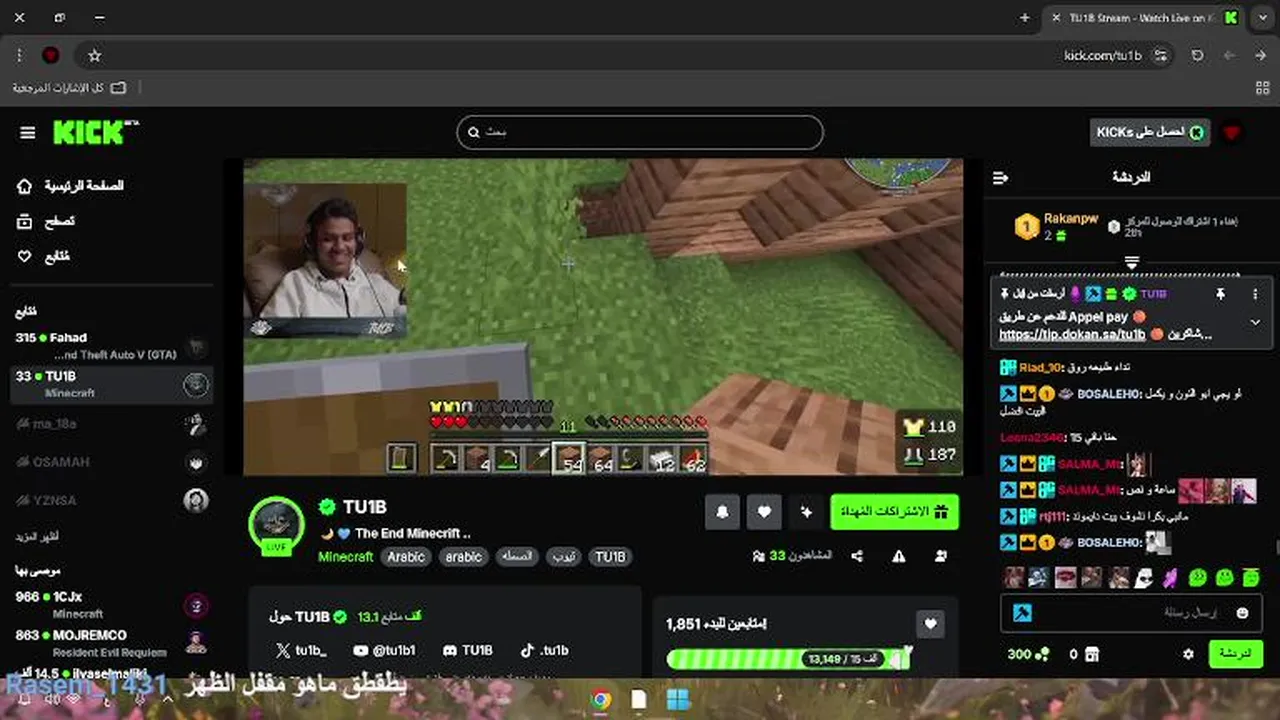Pick the last green emote in emote bar
This screenshot has width=1280, height=720.
(1251, 577)
